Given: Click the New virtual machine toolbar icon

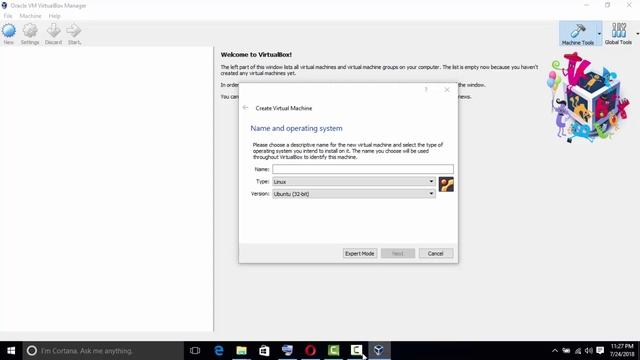Looking at the screenshot, I should pos(9,33).
